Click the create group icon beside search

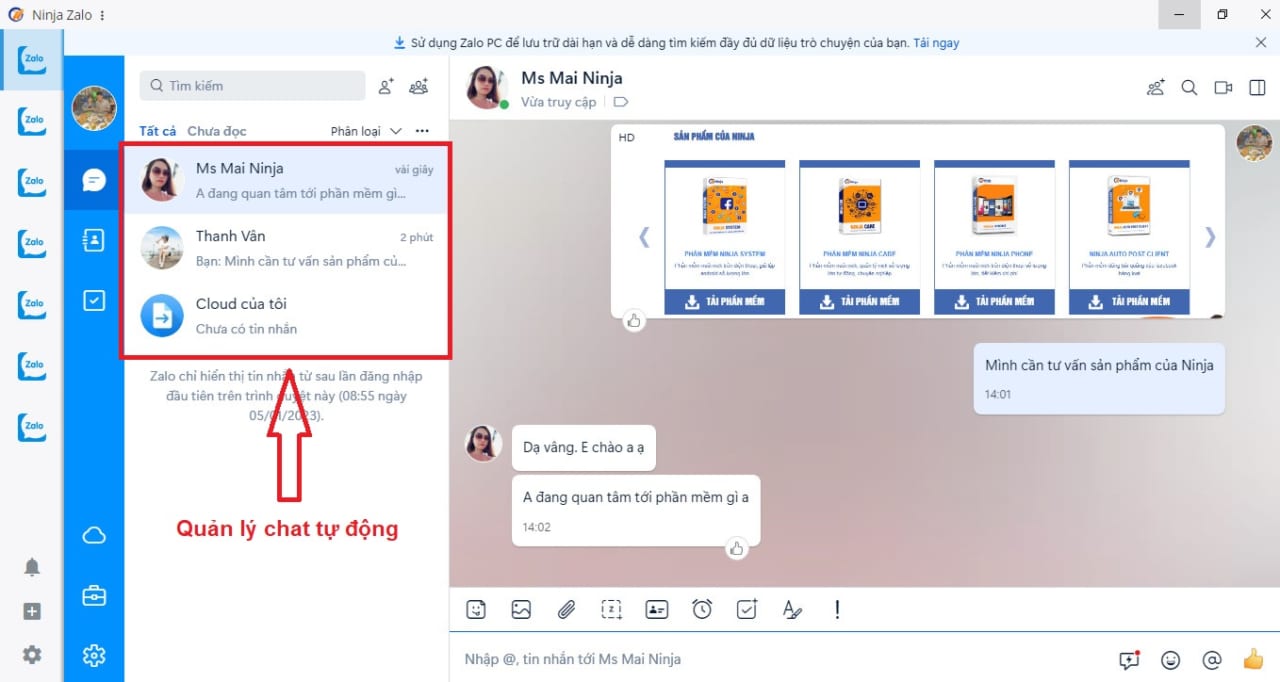[419, 86]
